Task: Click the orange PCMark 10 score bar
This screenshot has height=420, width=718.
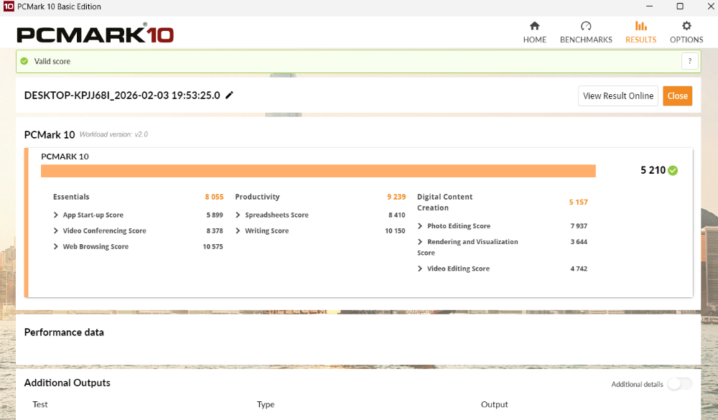Action: point(318,171)
